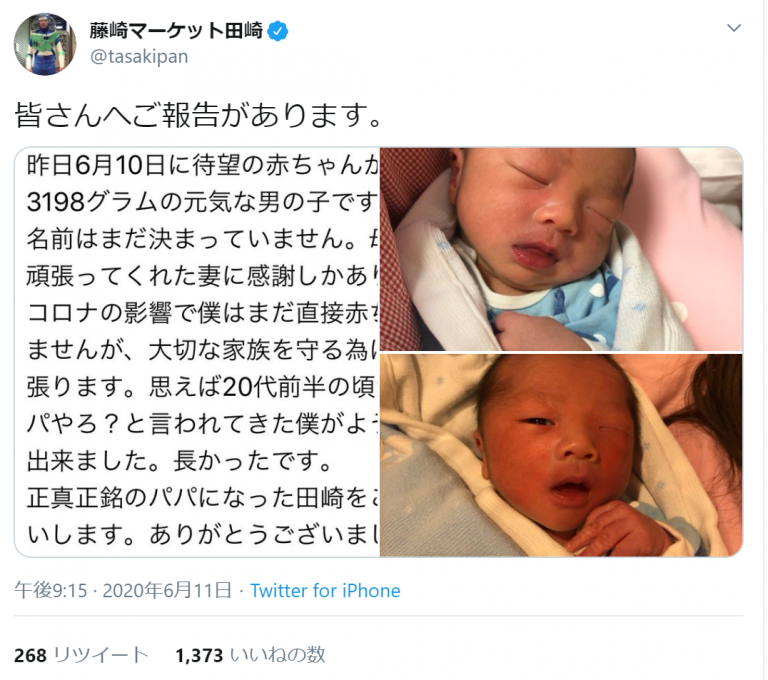This screenshot has width=768, height=680.
Task: View the 268 リツイート list
Action: pos(81,656)
